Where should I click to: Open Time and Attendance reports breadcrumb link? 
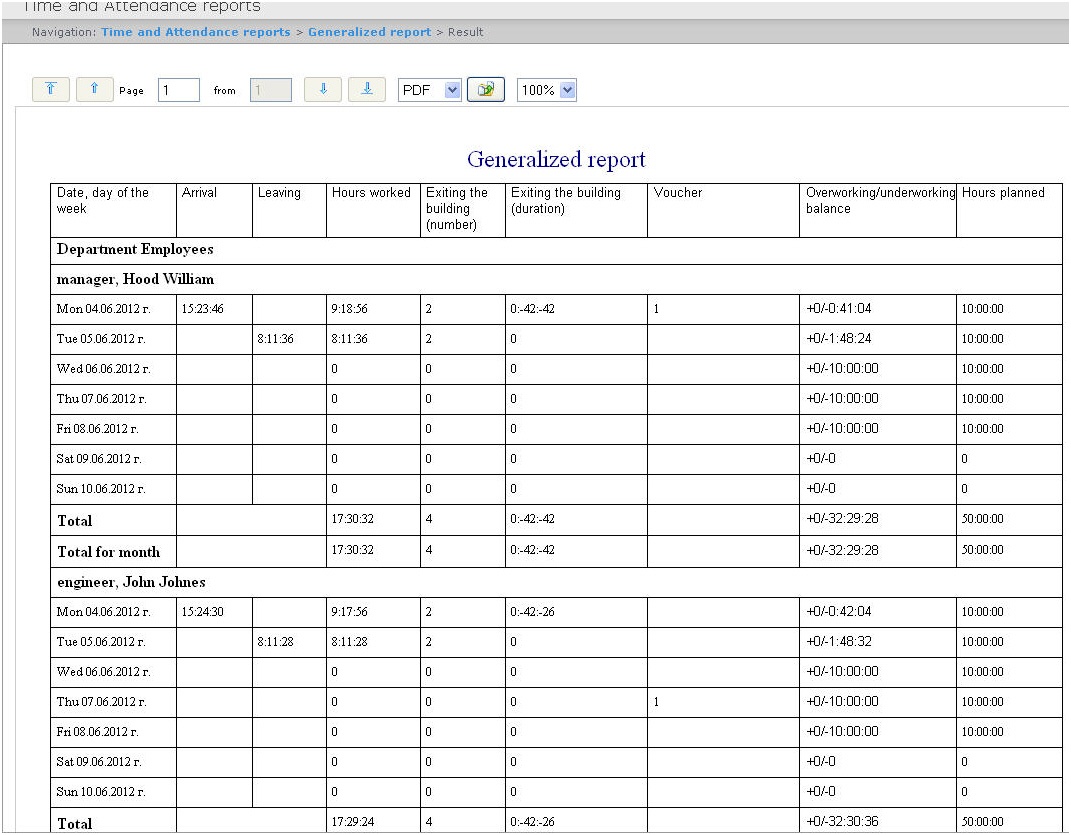(195, 32)
